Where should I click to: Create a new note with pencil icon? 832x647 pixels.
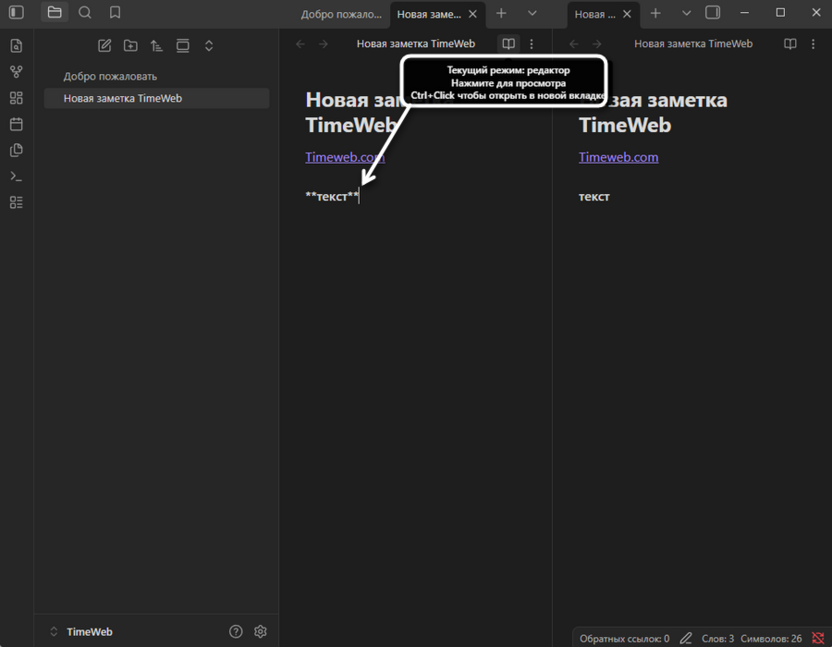[105, 46]
